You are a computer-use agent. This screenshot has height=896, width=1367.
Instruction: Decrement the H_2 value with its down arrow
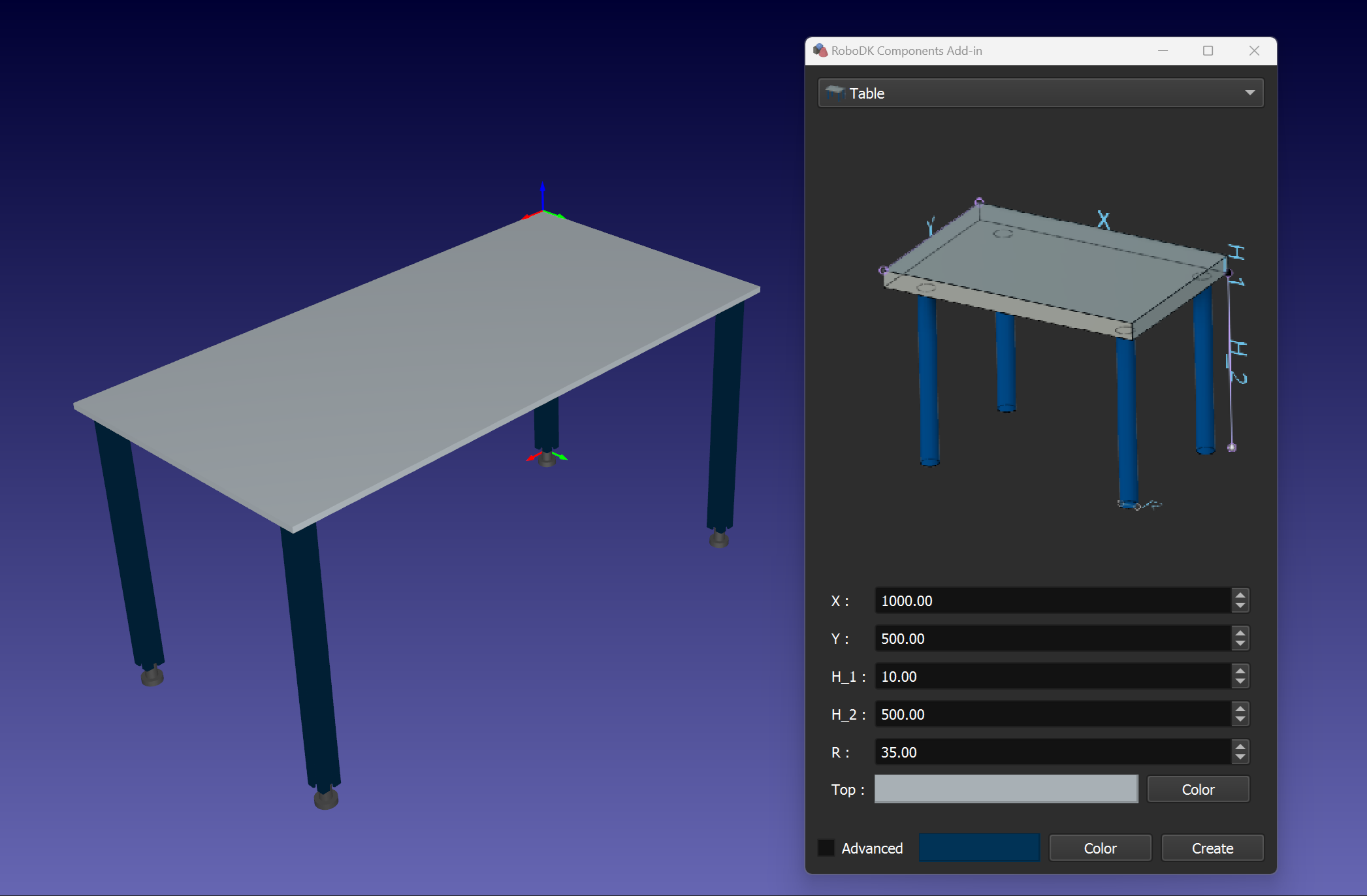[x=1240, y=720]
